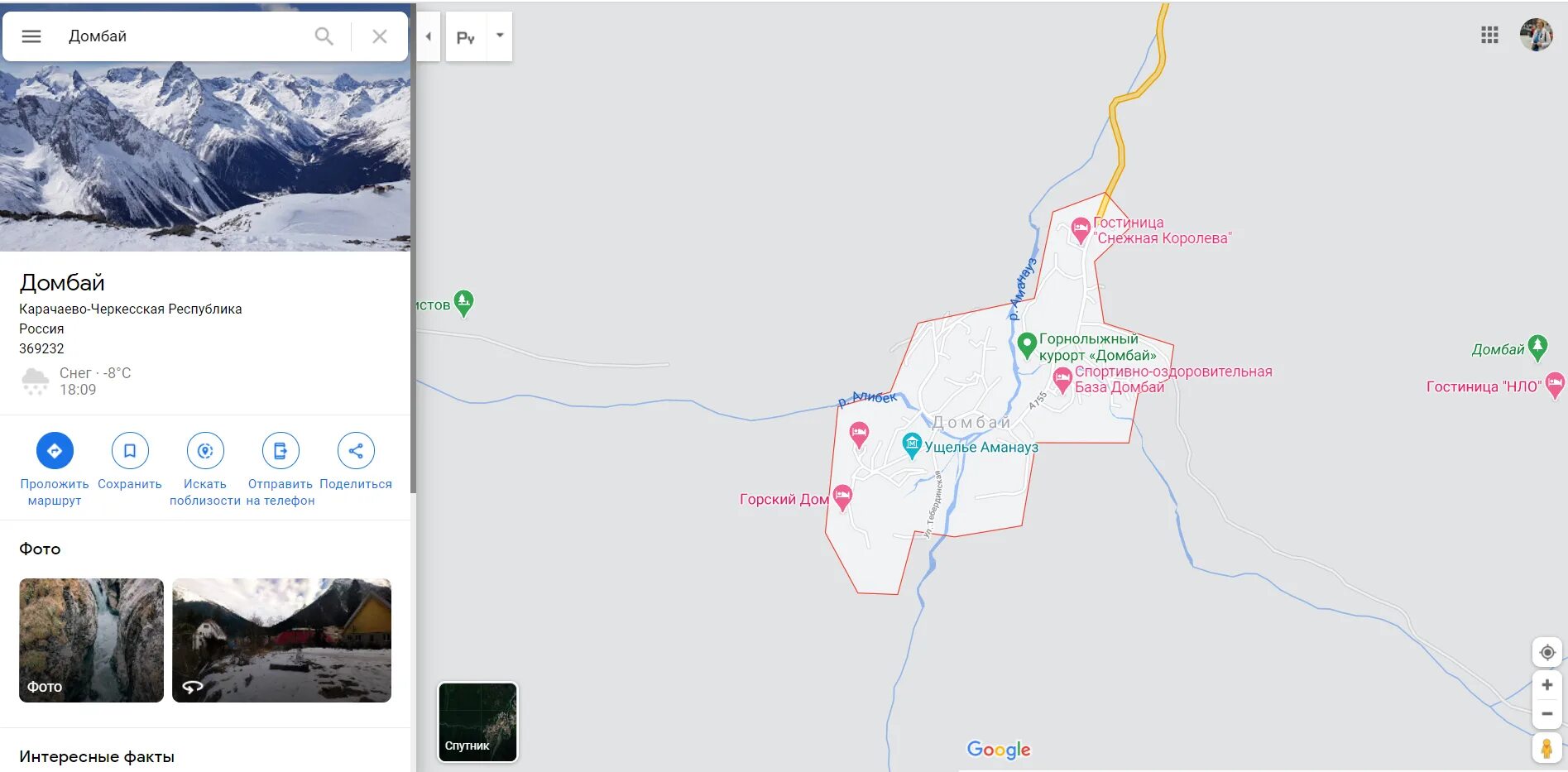Open the Домбай mountain header photo
This screenshot has height=772, width=1568.
(205, 157)
